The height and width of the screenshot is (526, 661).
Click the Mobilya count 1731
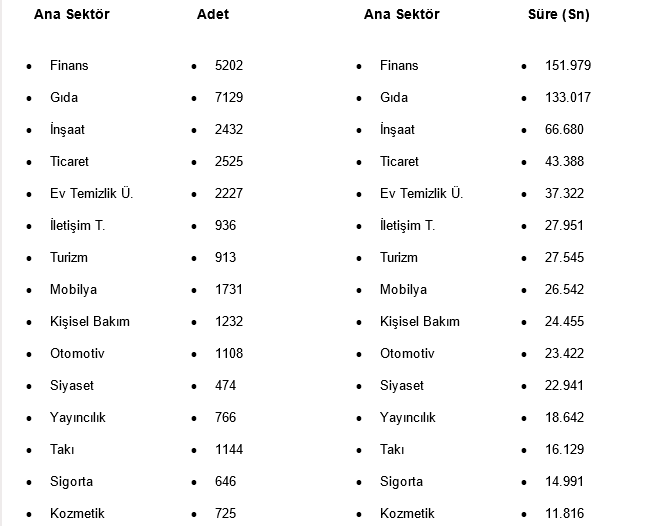click(229, 290)
